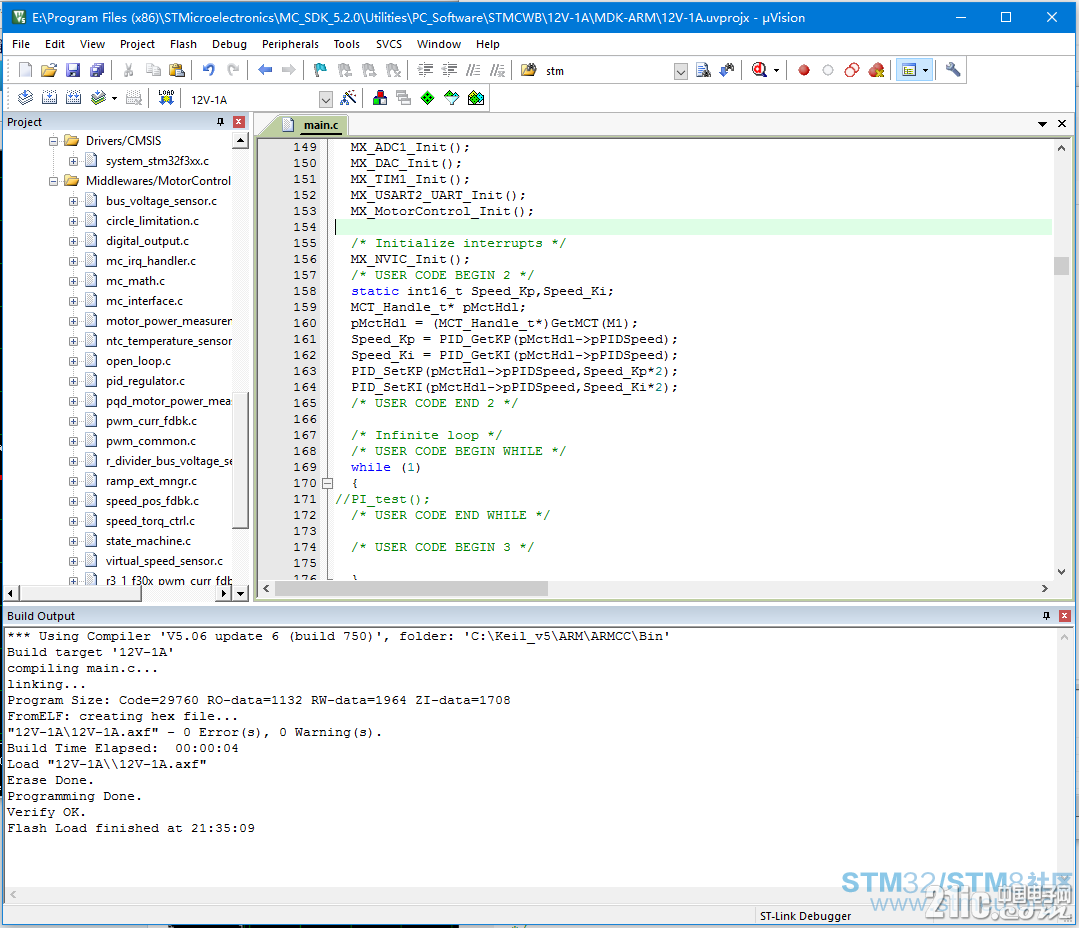Collapse the Drivers/CMSIS folder
Screen dimensions: 1079x928
[x=53, y=141]
